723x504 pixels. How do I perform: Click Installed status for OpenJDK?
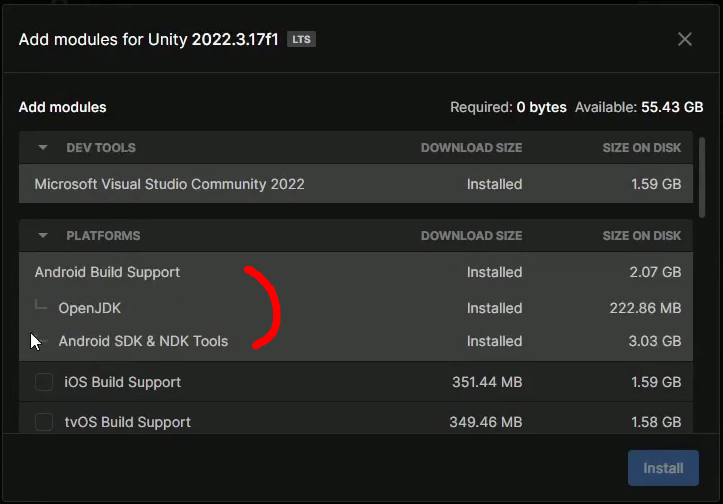(494, 308)
